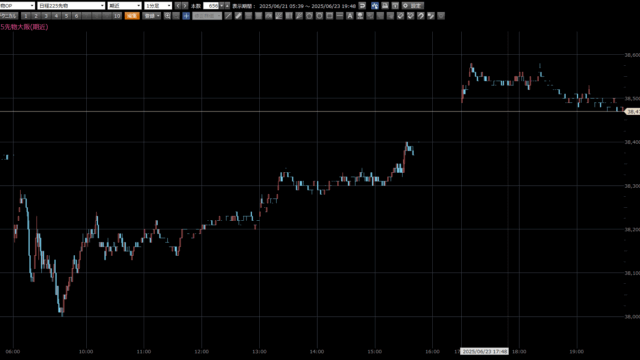Open the greyed dropdown right of crosshair button

[x=207, y=16]
